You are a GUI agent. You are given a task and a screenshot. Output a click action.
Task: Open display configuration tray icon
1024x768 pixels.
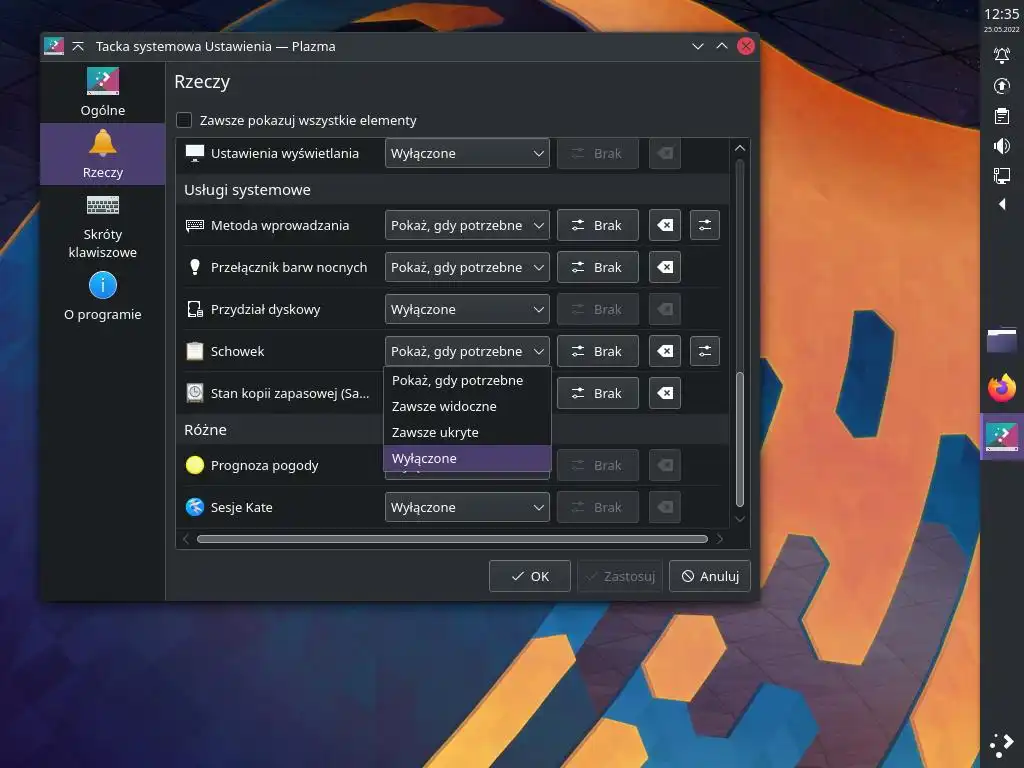(x=1002, y=176)
